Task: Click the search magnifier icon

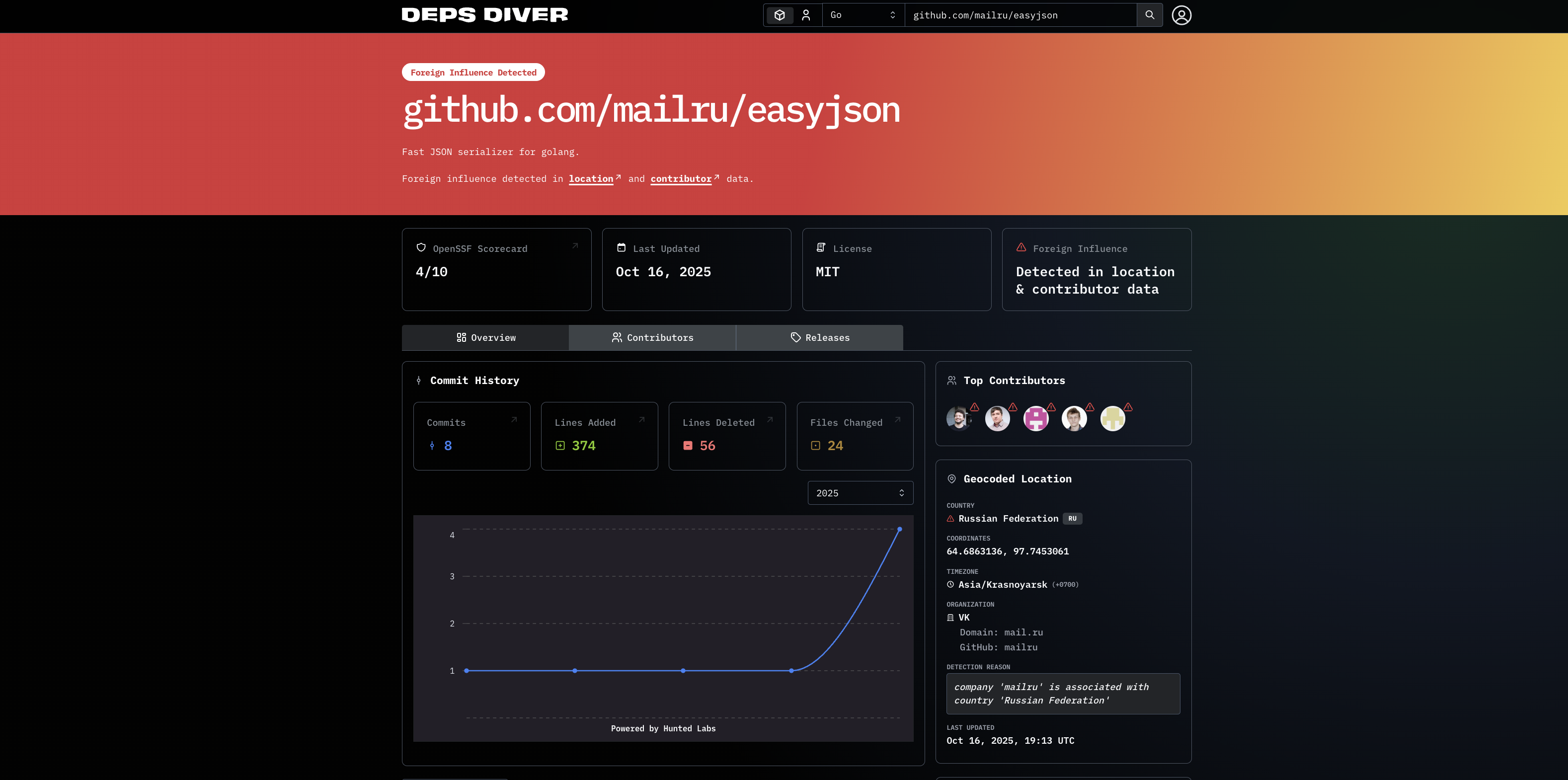Action: [x=1149, y=15]
